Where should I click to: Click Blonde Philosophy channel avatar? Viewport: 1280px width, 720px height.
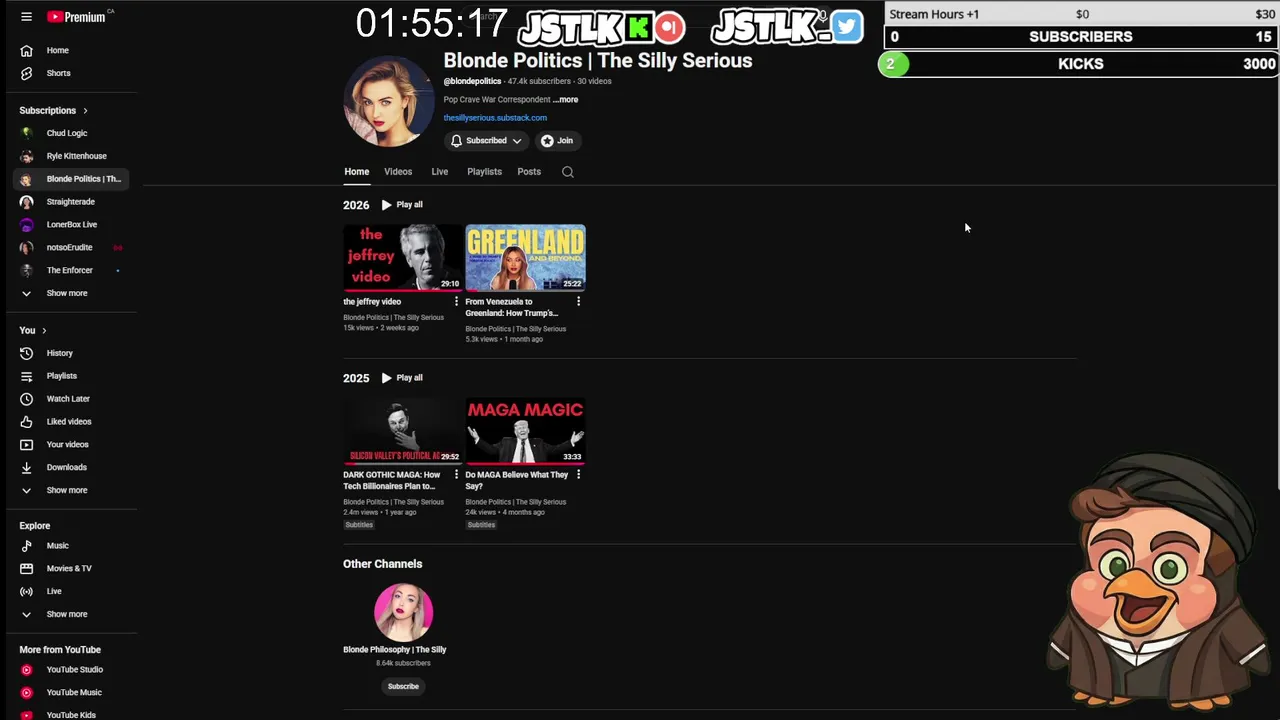(x=403, y=612)
